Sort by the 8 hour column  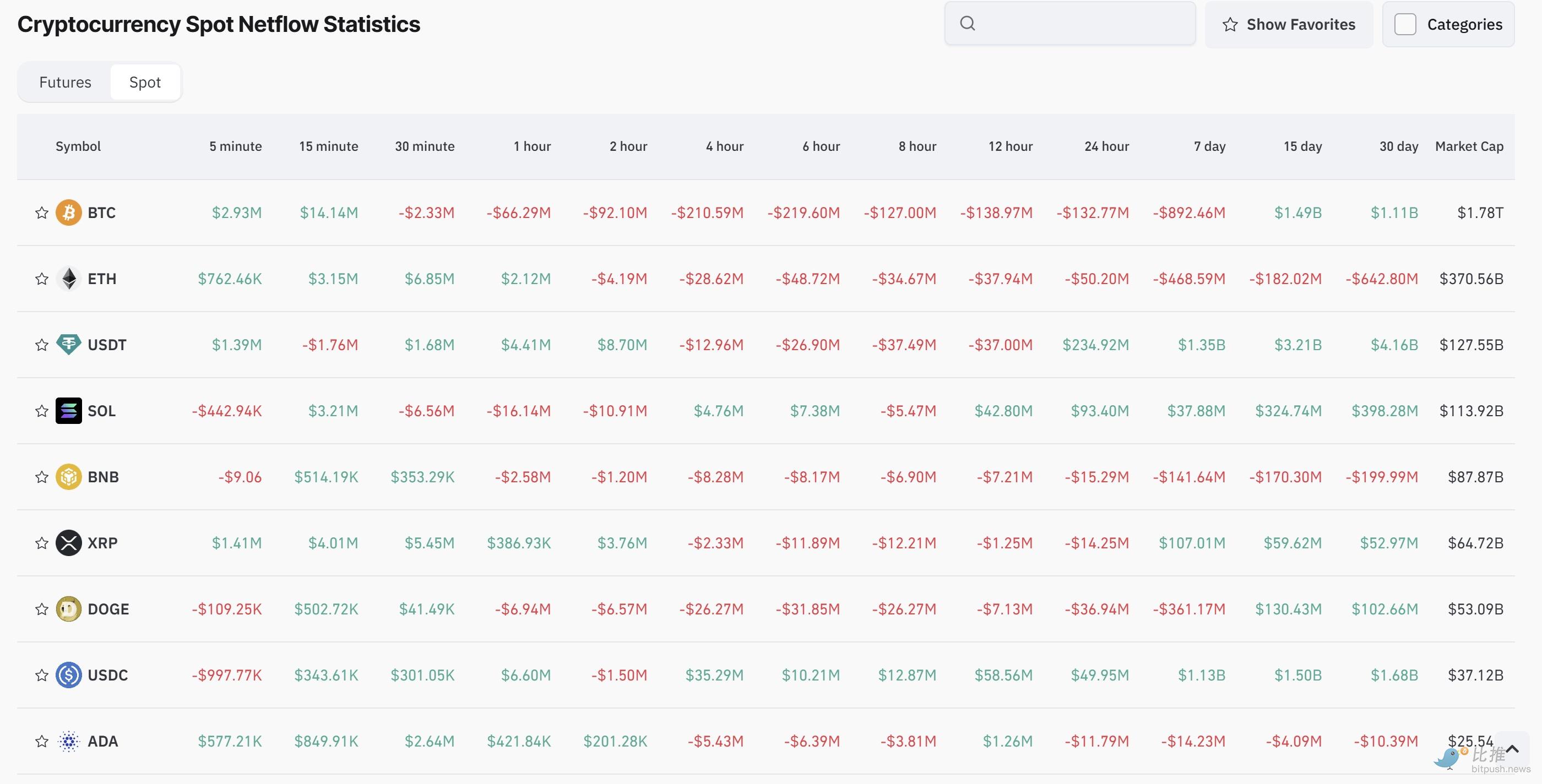[x=917, y=146]
